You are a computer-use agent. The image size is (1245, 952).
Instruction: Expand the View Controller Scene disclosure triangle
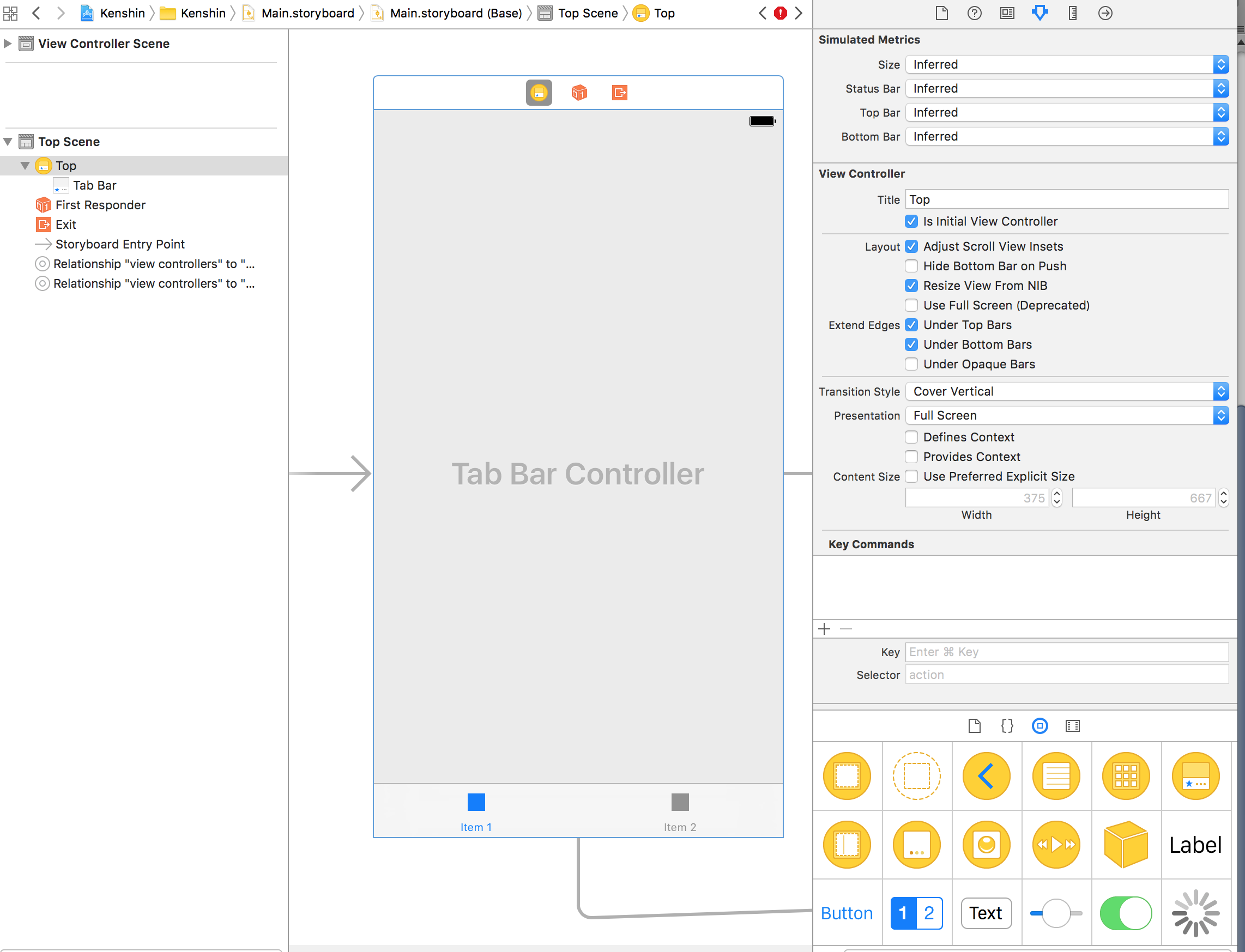[8, 44]
